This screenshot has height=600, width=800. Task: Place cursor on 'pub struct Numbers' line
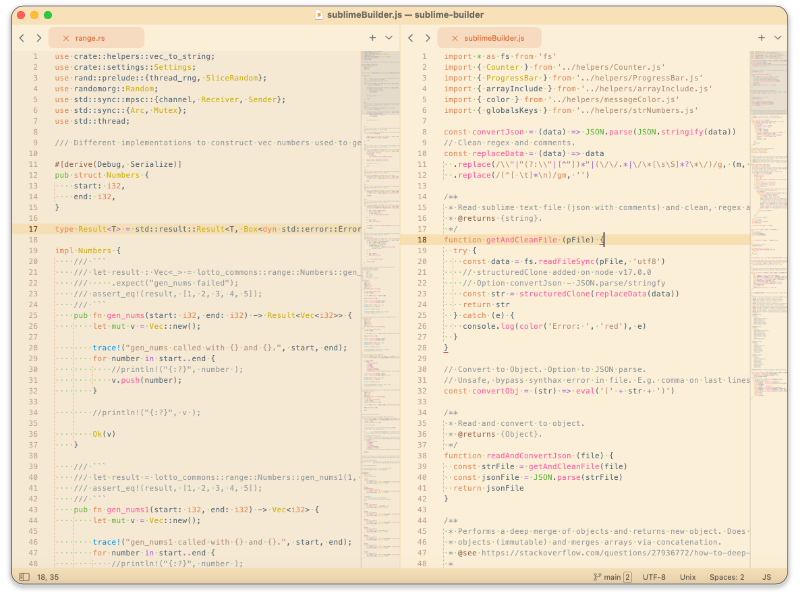[102, 175]
